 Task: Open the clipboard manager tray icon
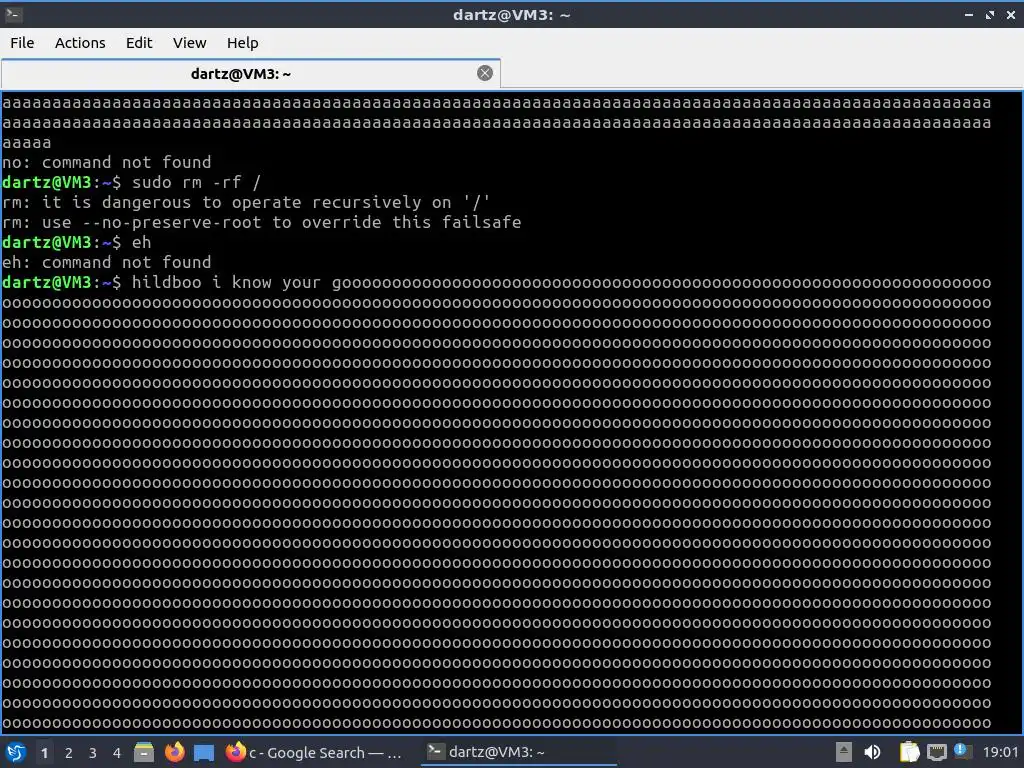pos(909,752)
